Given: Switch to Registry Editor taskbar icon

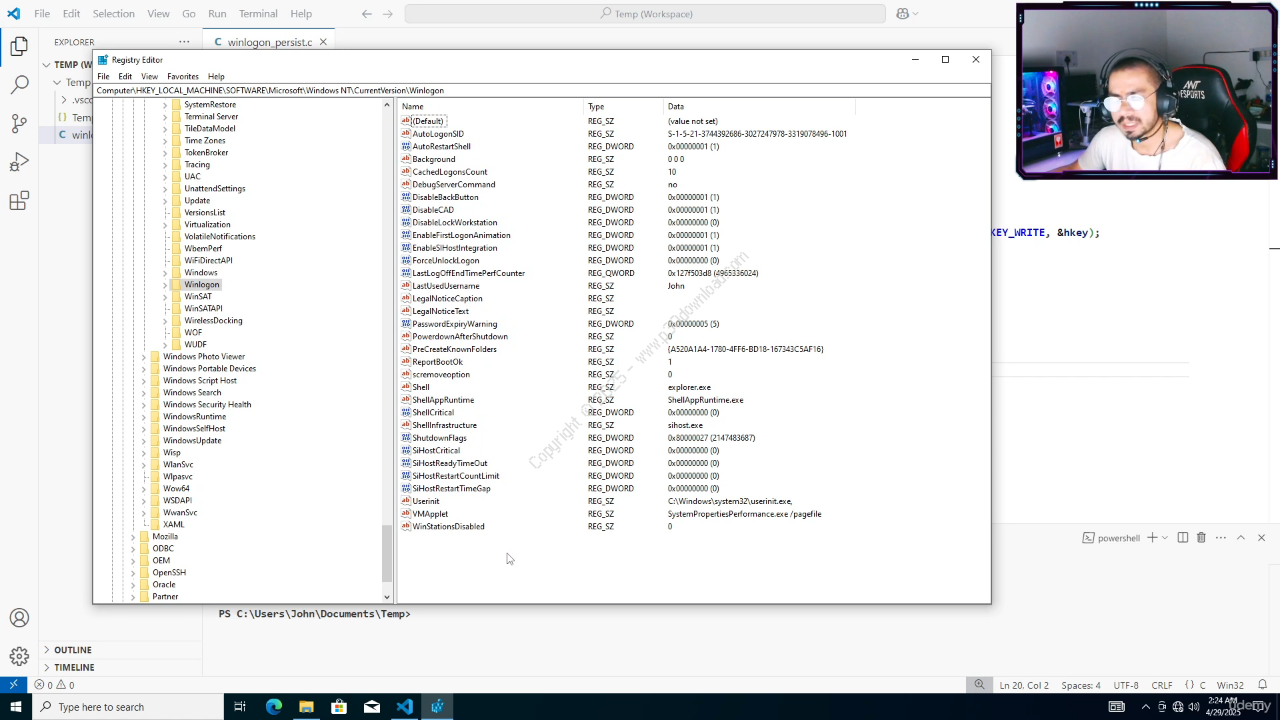Looking at the screenshot, I should click(437, 707).
